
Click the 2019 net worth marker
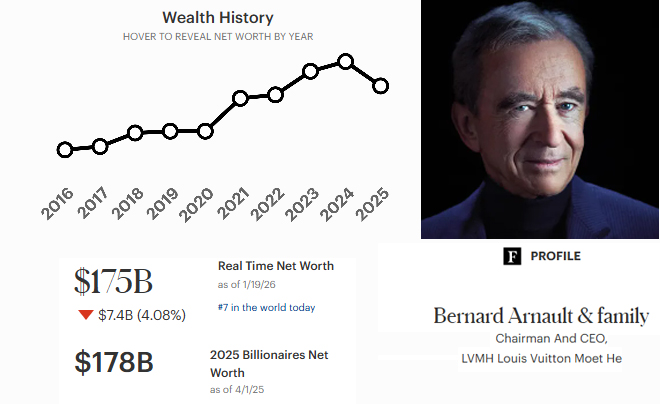[x=170, y=131]
